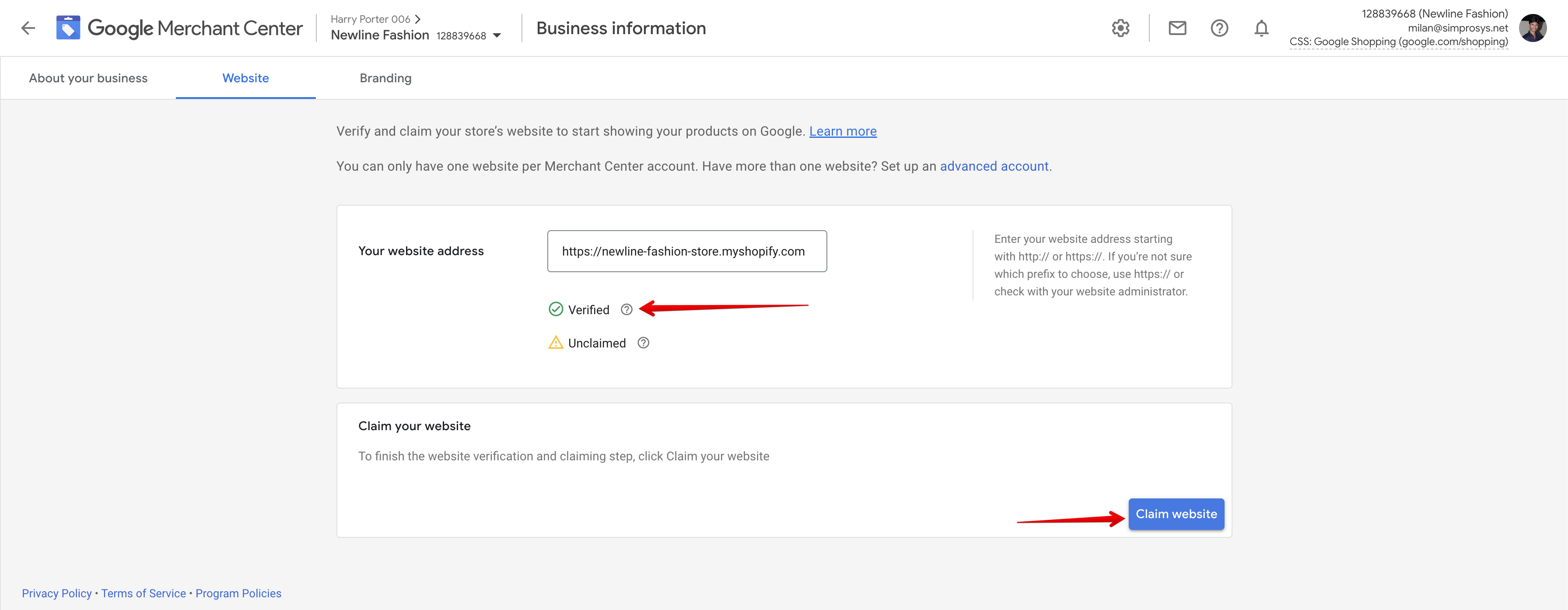Click the user profile avatar
Screen dimensions: 1568x610
point(1533,28)
